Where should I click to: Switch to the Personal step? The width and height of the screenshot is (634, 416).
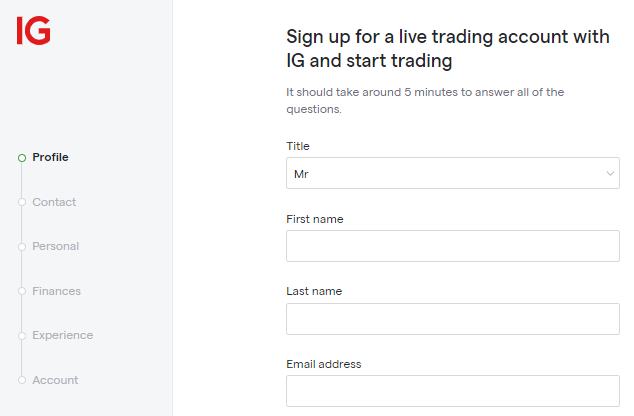coord(55,246)
